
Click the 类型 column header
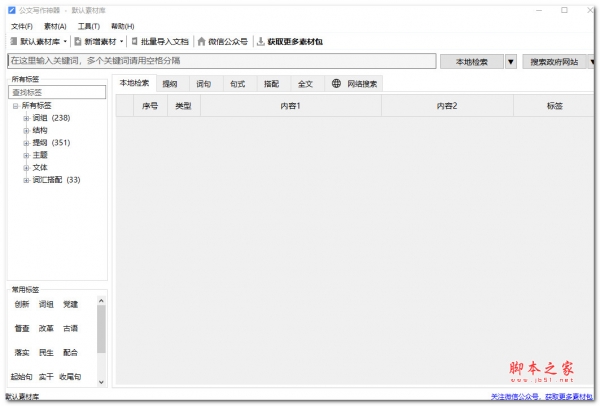click(x=184, y=106)
